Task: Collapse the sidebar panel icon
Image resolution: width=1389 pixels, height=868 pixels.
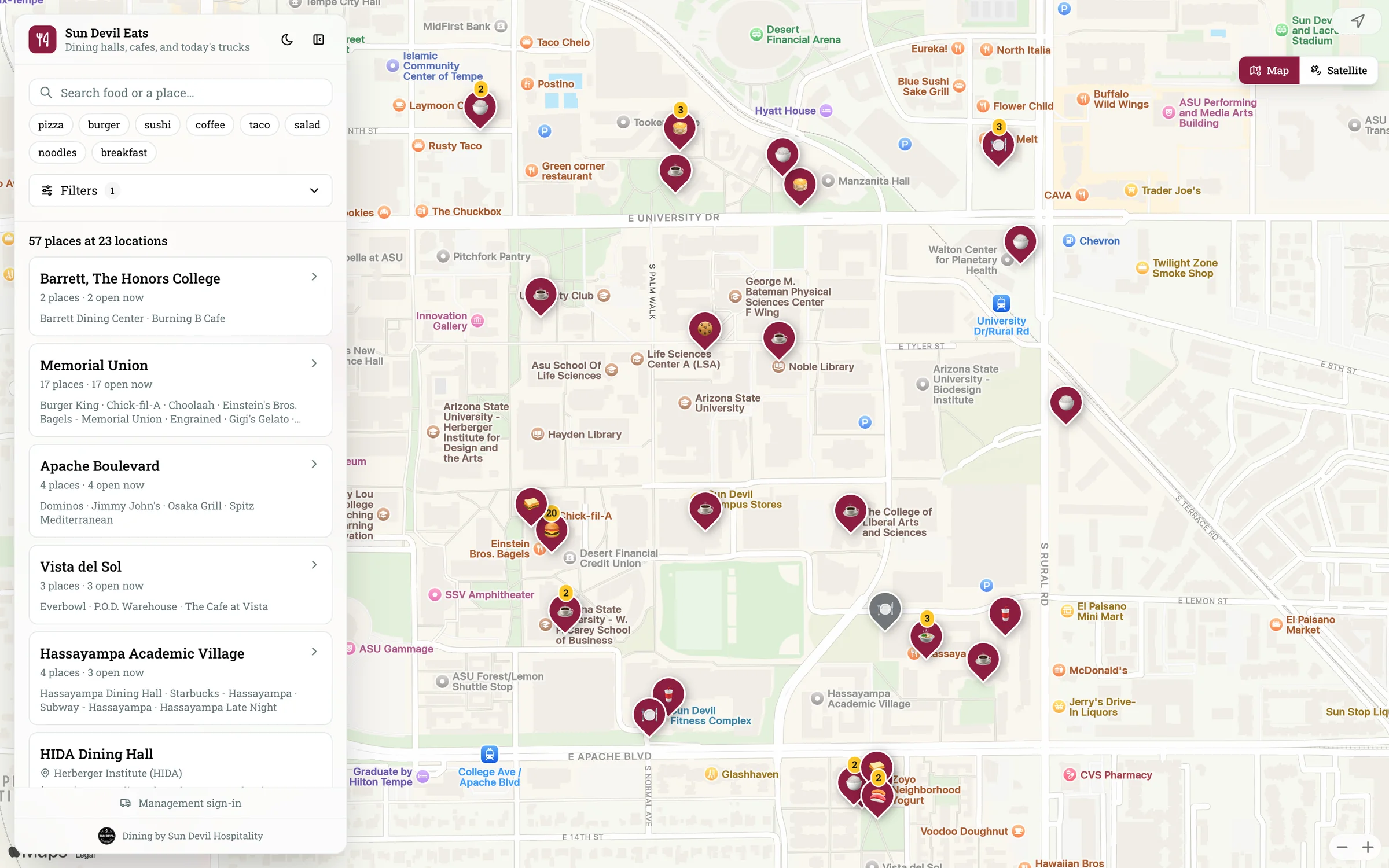Action: [x=318, y=39]
